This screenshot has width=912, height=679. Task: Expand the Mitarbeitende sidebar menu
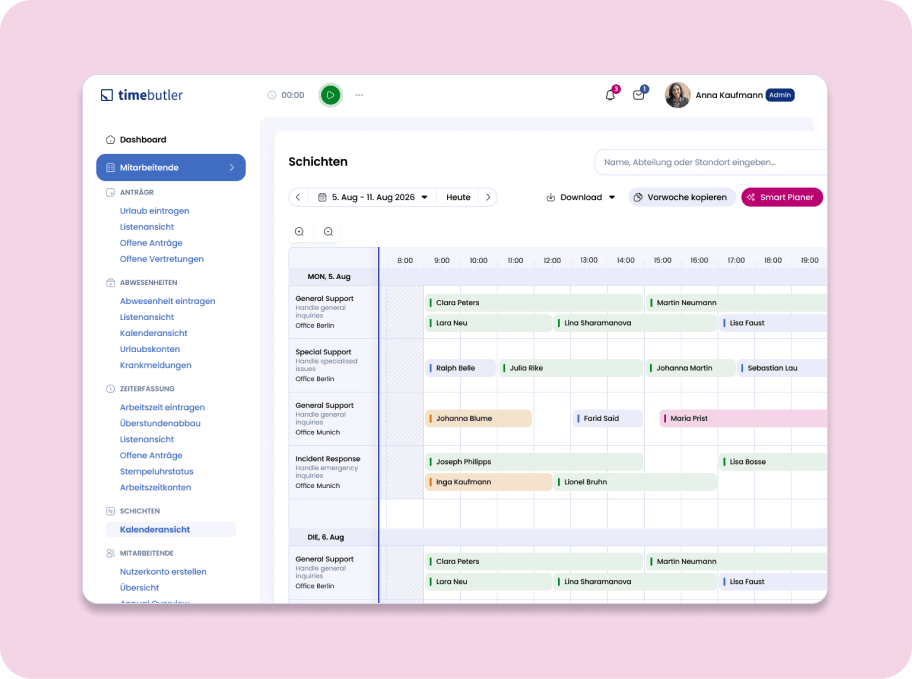171,167
